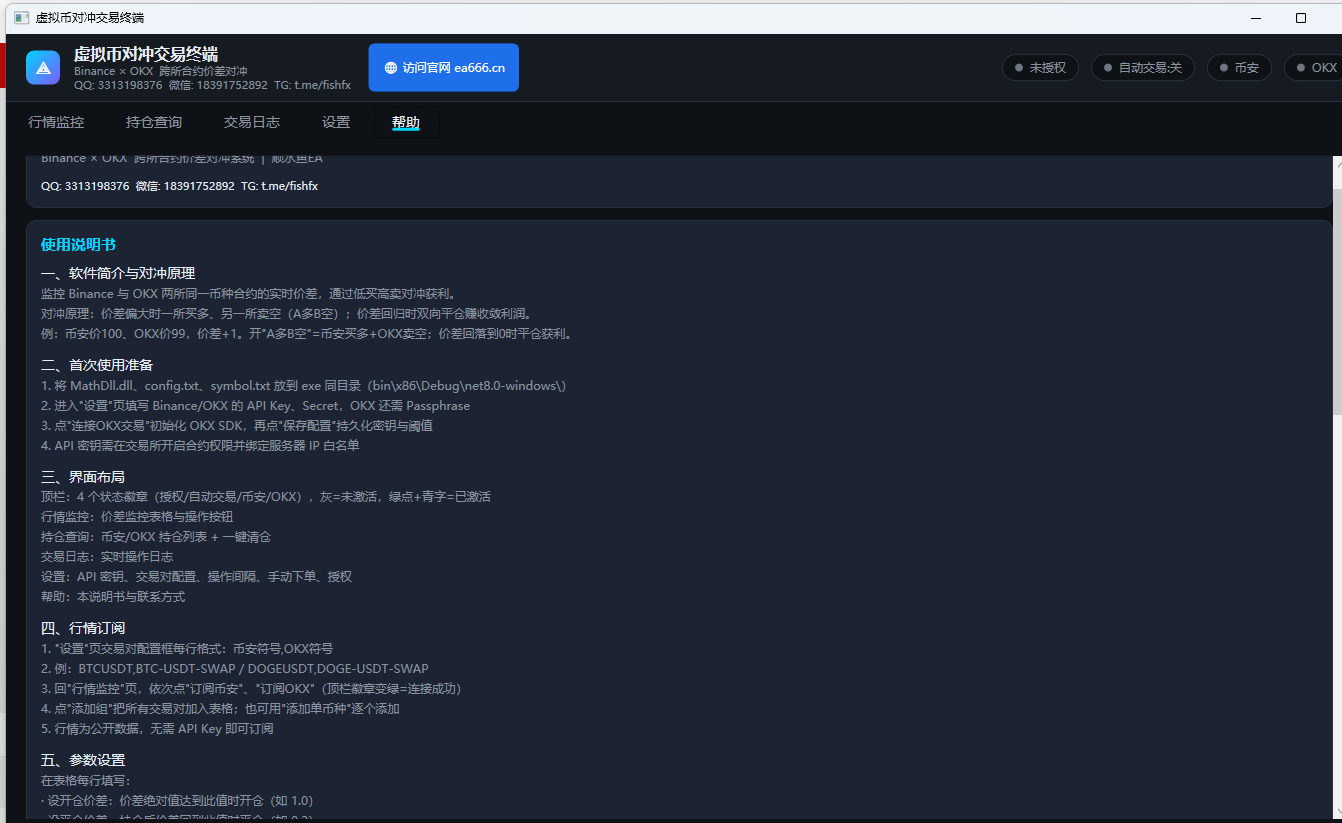The width and height of the screenshot is (1342, 823).
Task: Click heading 一、软件简介与对冲原理
Action: pos(118,273)
